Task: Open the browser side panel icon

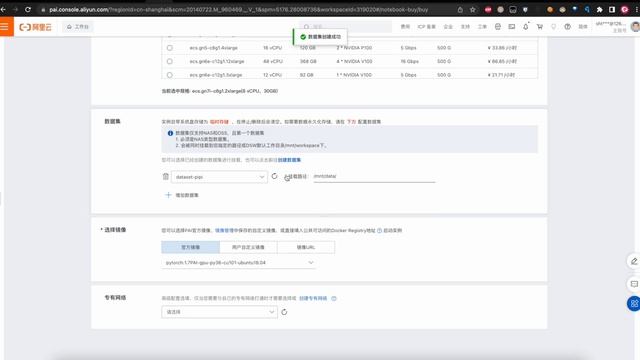Action: click(x=612, y=9)
